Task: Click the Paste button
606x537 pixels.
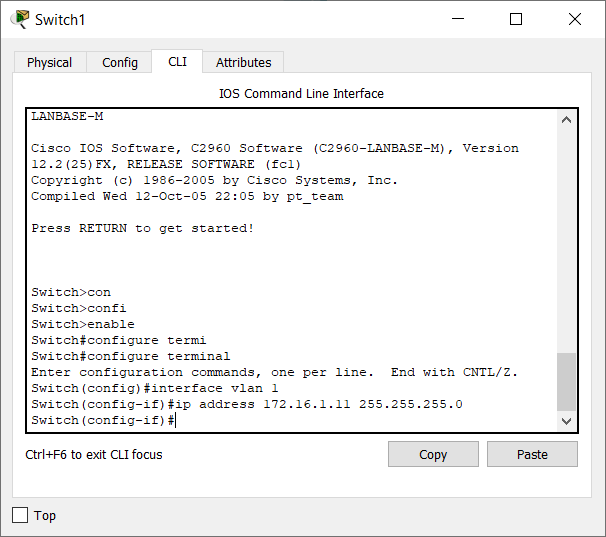Action: (532, 454)
